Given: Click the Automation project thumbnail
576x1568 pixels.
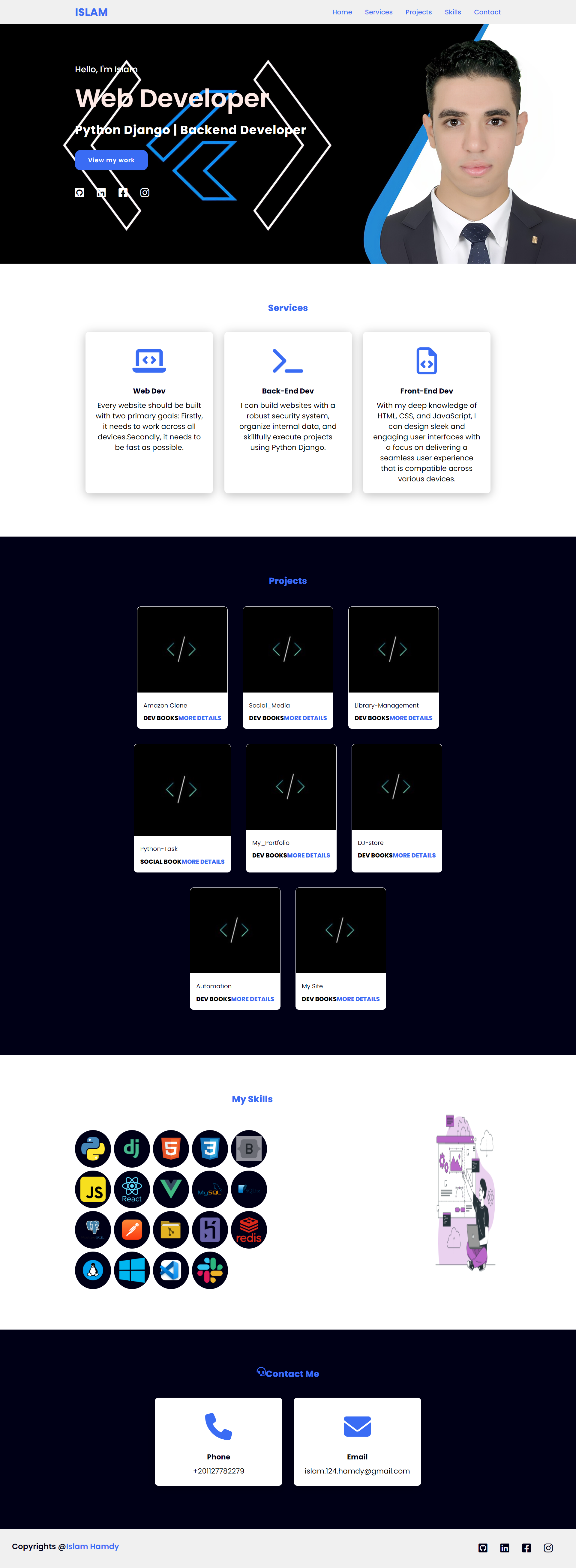Looking at the screenshot, I should coord(235,930).
